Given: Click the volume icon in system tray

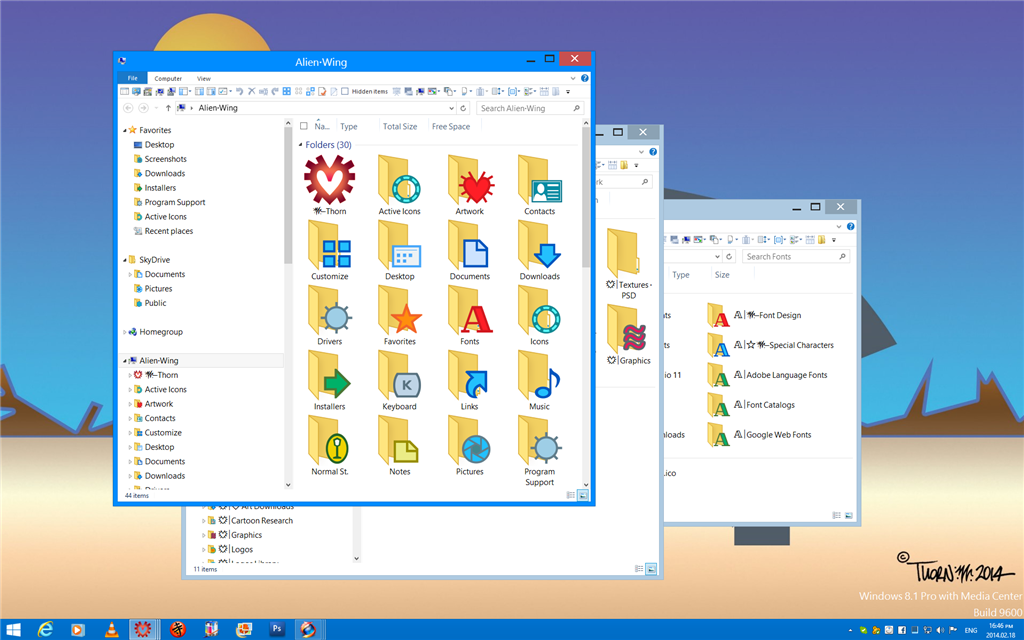Looking at the screenshot, I should (940, 630).
